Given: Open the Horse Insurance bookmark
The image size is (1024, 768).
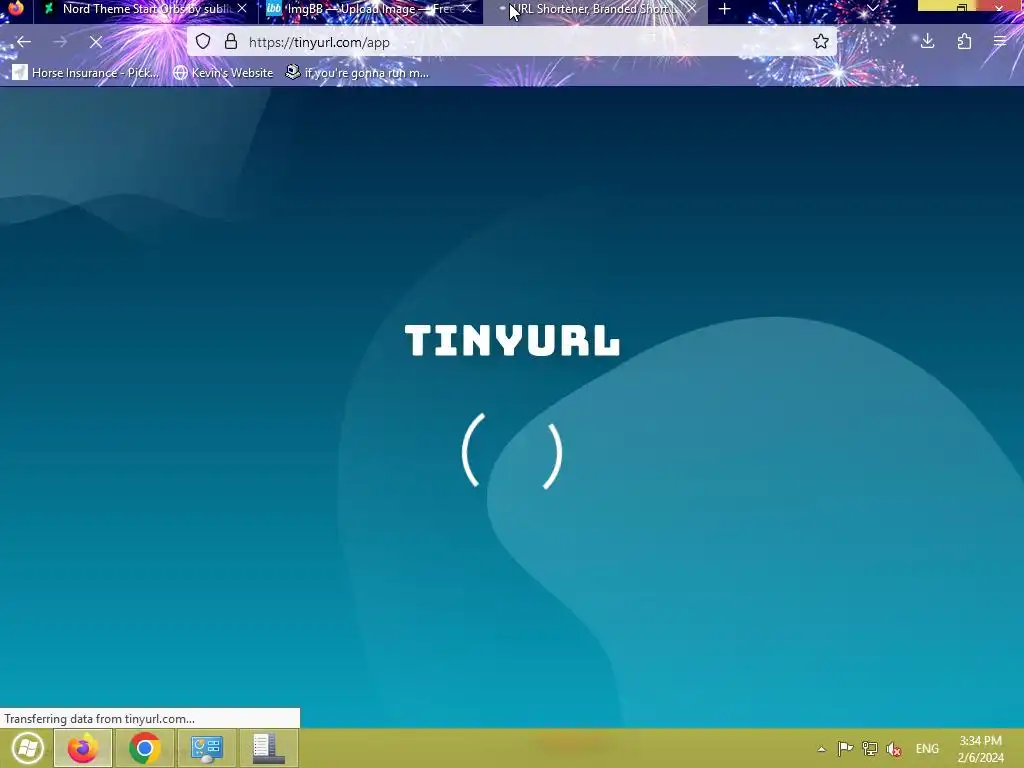Looking at the screenshot, I should [86, 72].
